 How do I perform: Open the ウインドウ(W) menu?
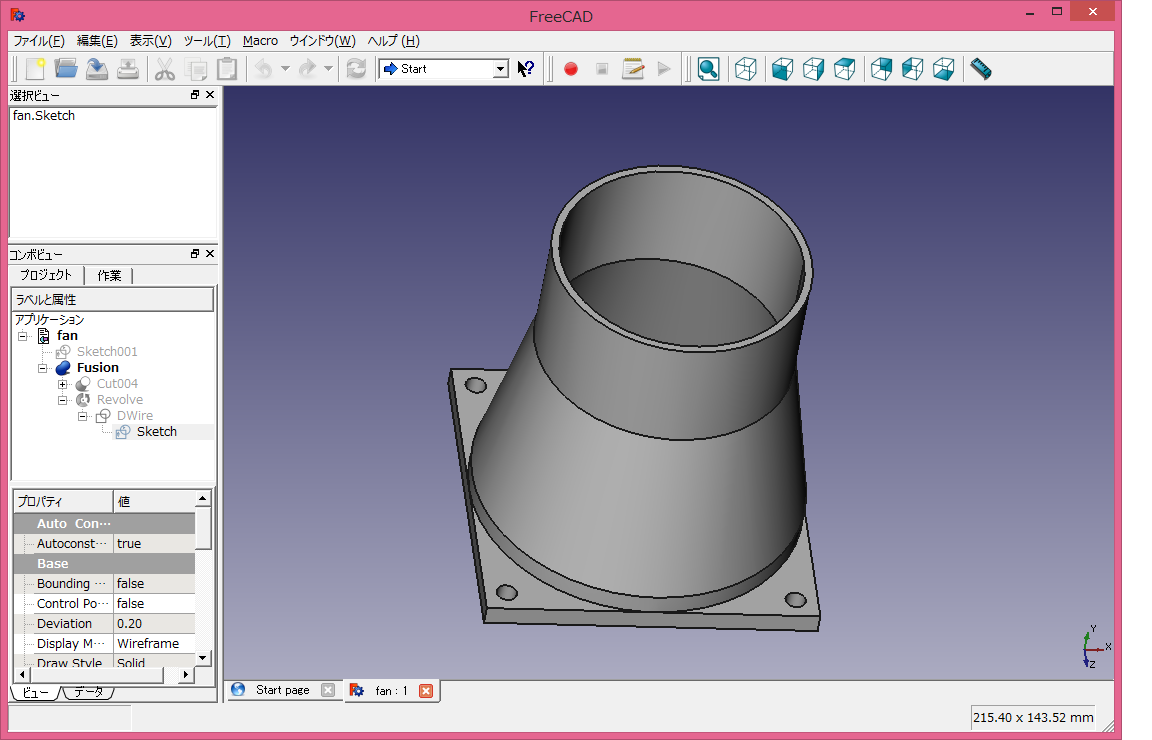click(x=323, y=41)
